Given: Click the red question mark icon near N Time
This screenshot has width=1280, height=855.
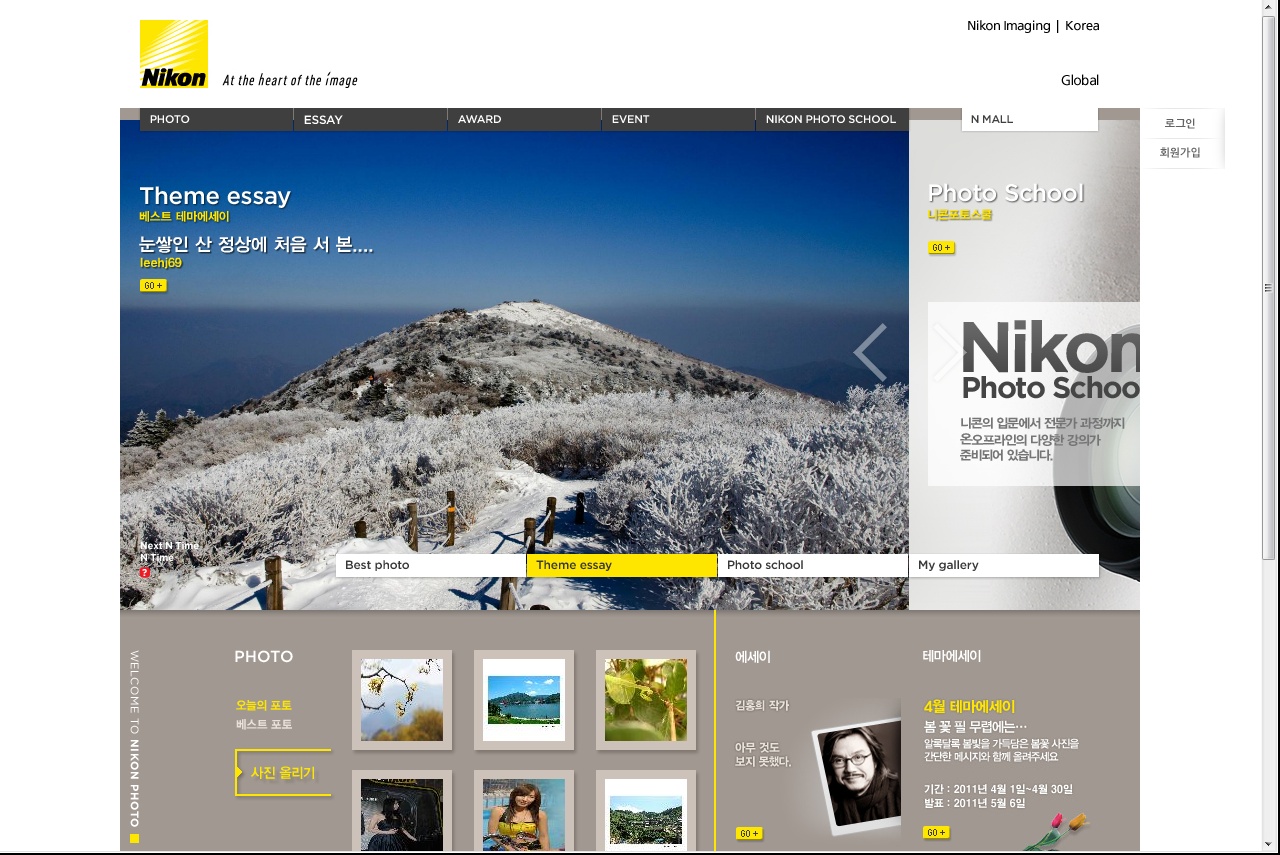Looking at the screenshot, I should [145, 573].
